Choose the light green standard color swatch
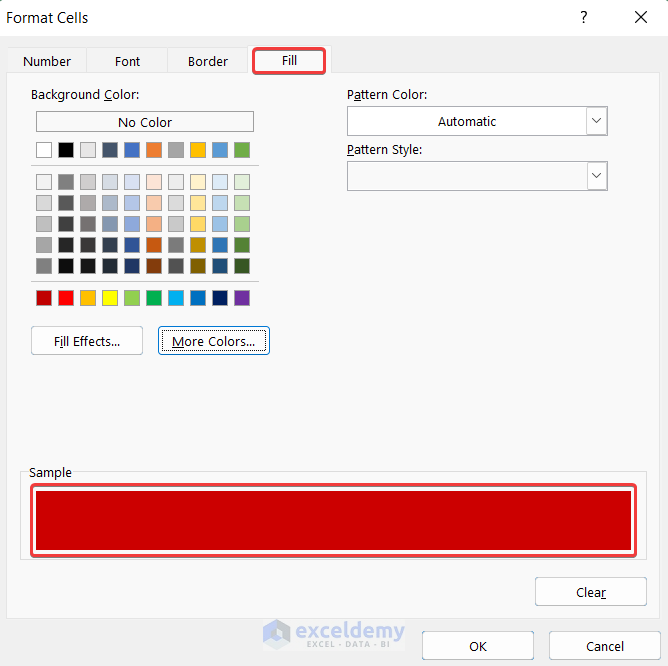Screen dimensions: 668x666 point(132,298)
